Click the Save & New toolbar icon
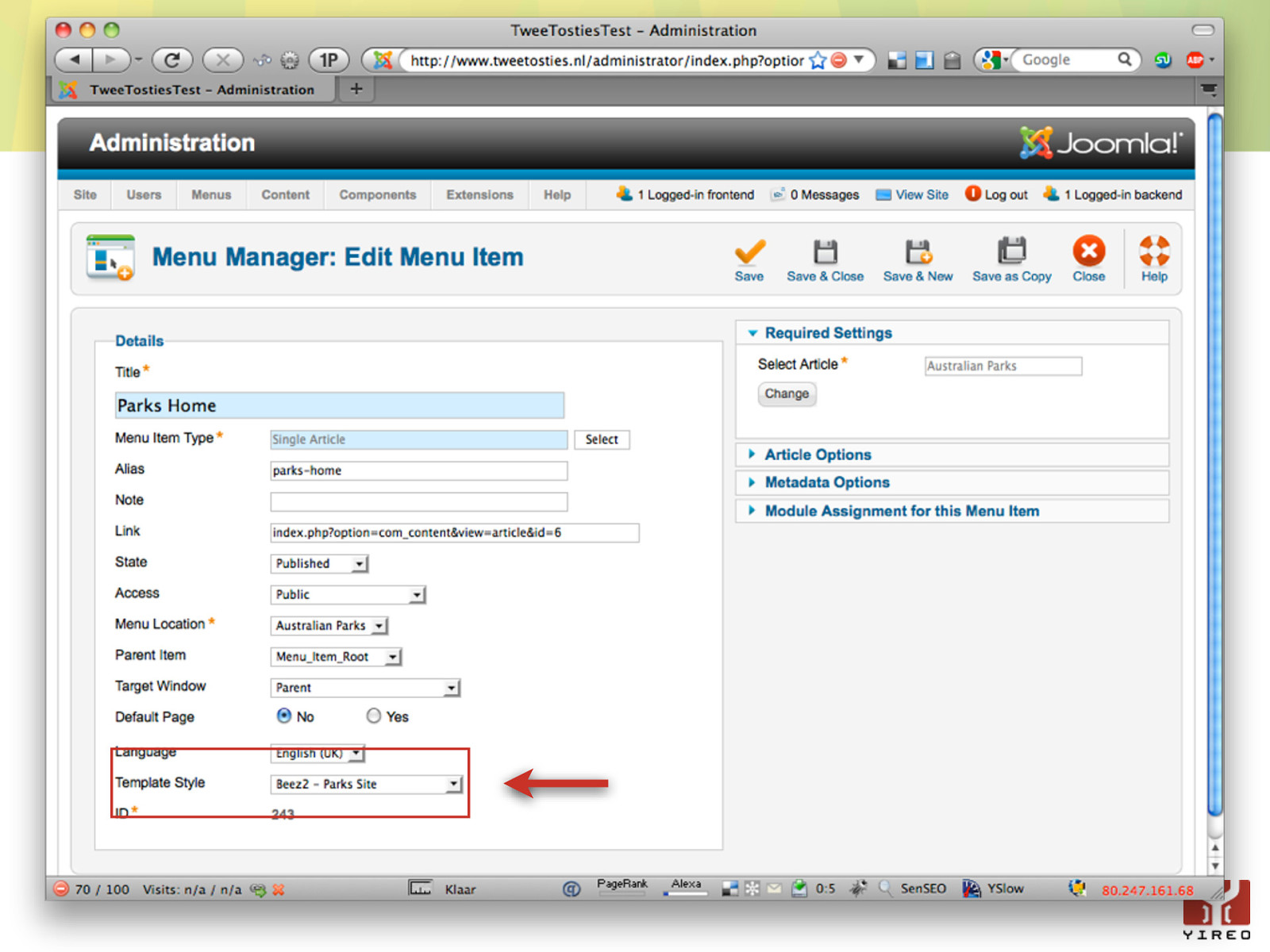This screenshot has width=1270, height=952. 918,252
